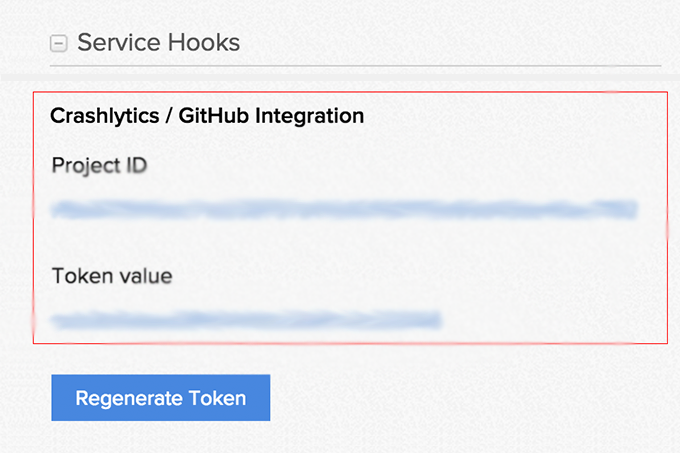Viewport: 680px width, 453px height.
Task: Click the word "Hooks" in the section title
Action: (x=205, y=43)
